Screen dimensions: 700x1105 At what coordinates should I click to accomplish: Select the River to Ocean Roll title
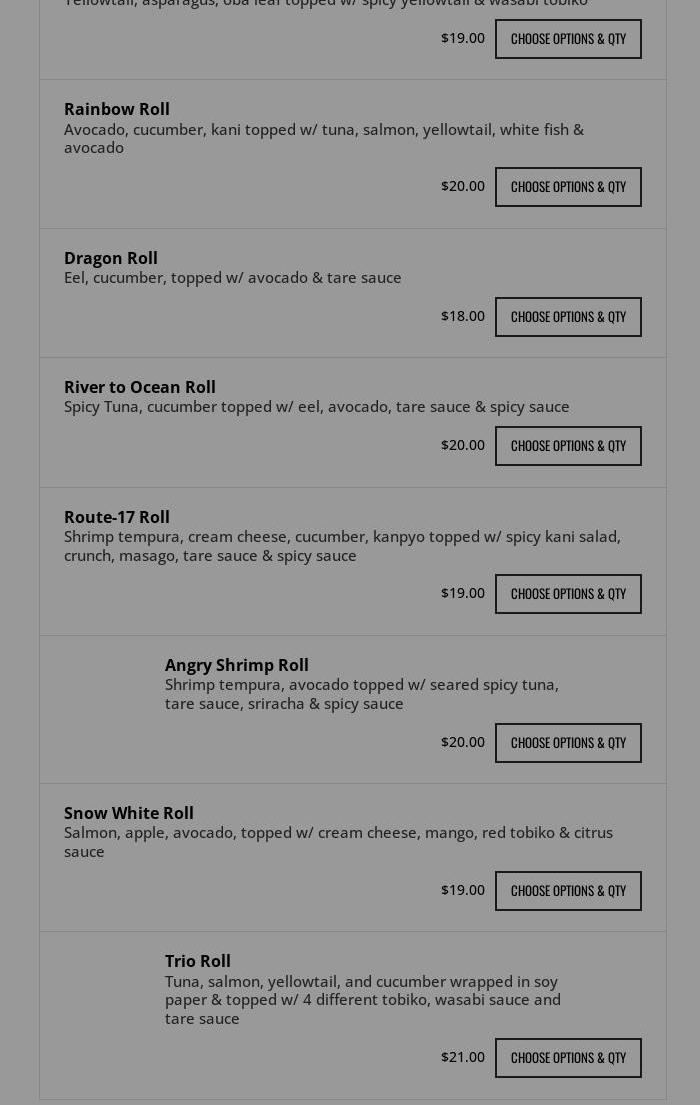[x=140, y=387]
